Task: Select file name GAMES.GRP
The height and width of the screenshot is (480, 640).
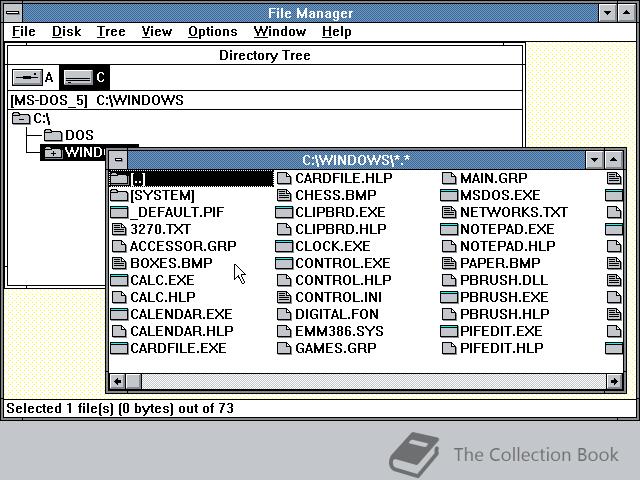Action: coord(336,348)
